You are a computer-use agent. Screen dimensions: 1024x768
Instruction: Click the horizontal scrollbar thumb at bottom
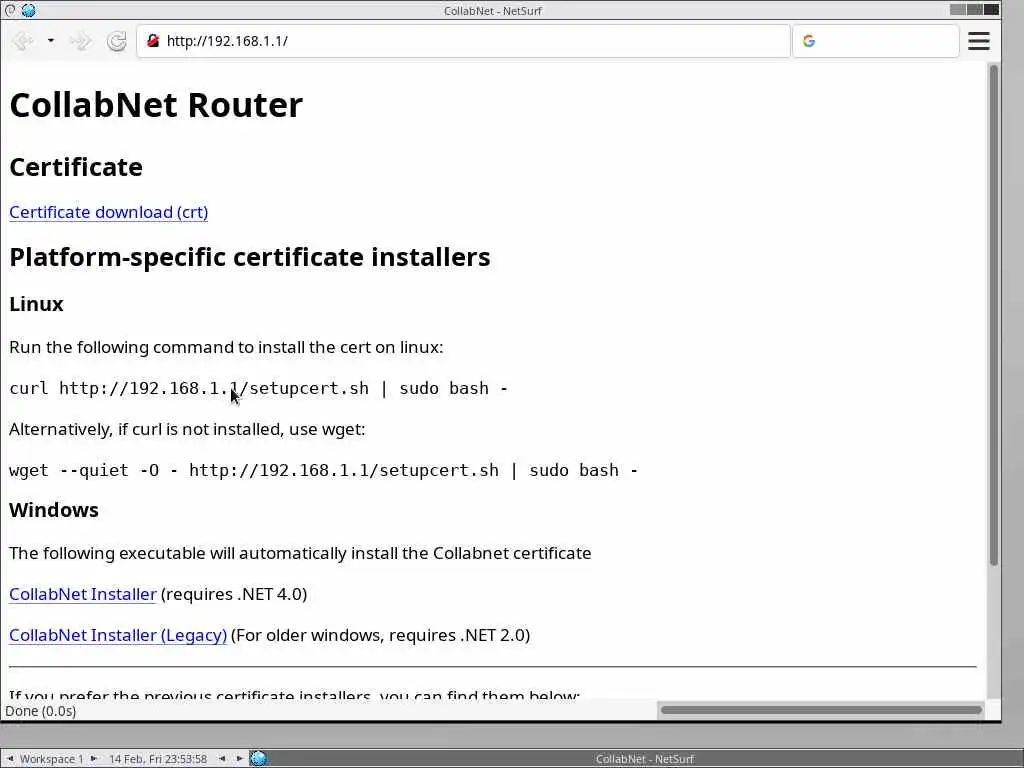pyautogui.click(x=821, y=710)
